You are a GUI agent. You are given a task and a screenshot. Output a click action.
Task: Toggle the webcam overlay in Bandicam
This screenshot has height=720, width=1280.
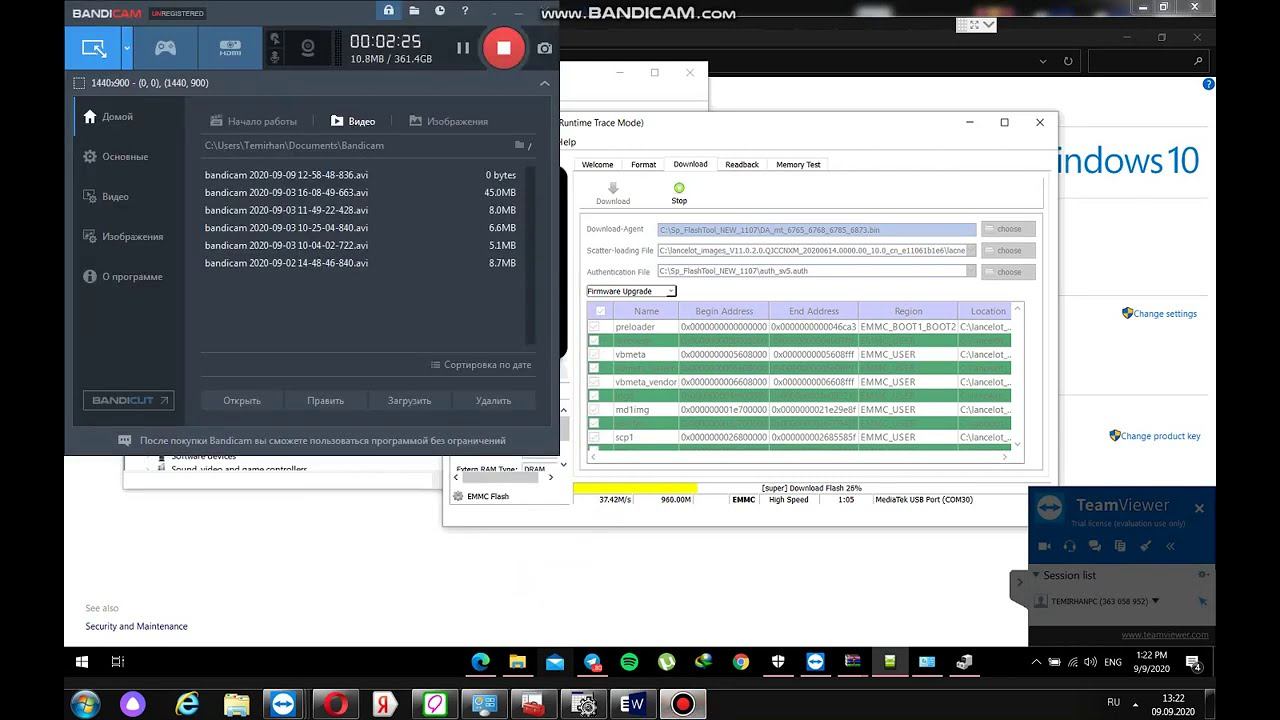309,47
